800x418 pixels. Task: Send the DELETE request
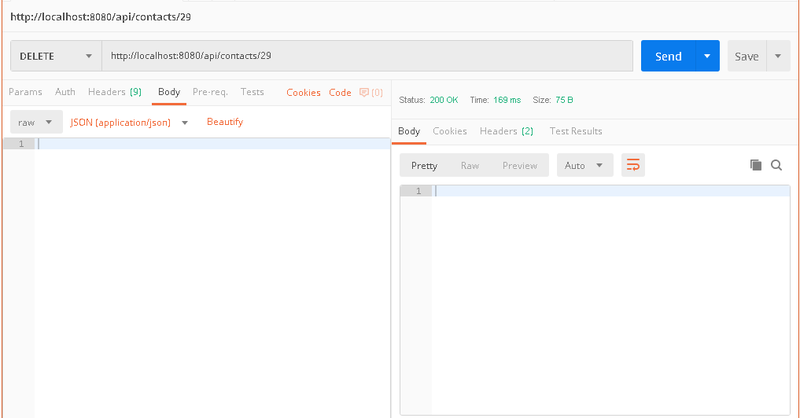click(668, 56)
